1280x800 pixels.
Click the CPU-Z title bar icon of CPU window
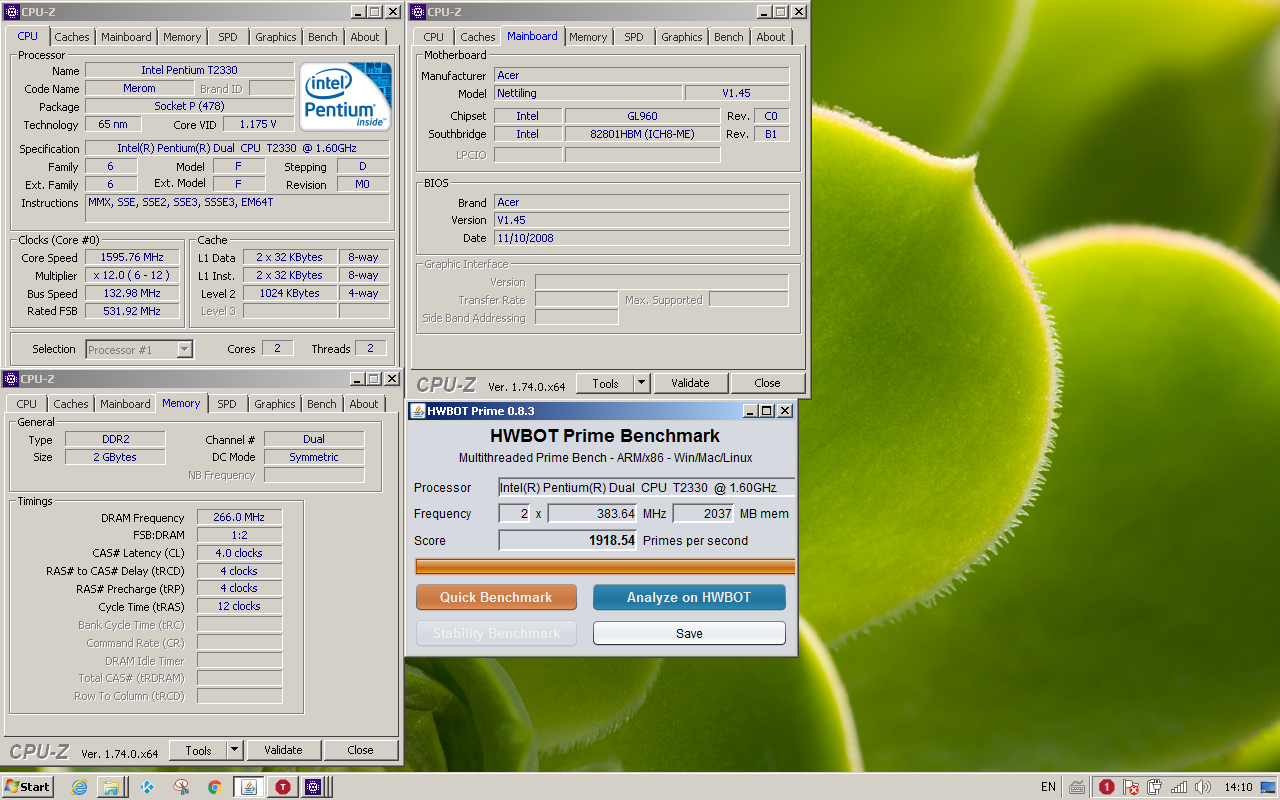tap(11, 12)
